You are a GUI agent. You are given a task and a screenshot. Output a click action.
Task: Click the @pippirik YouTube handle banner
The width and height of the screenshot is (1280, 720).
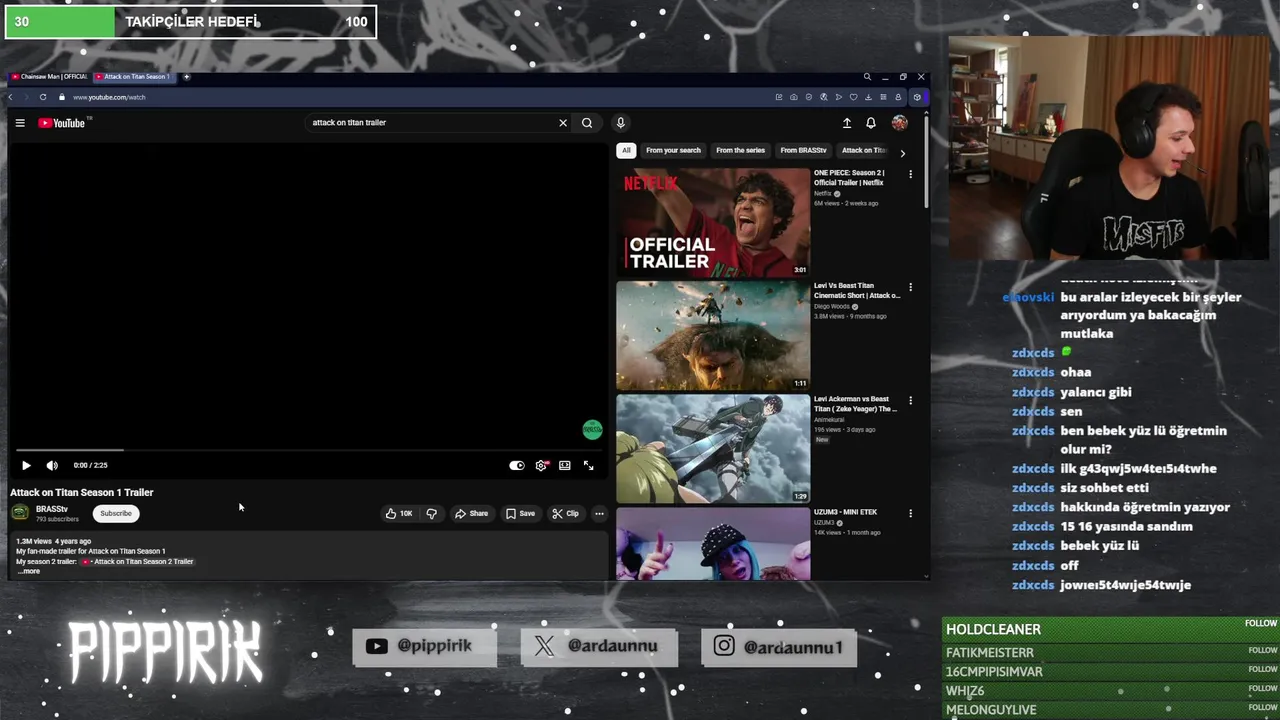[x=425, y=647]
